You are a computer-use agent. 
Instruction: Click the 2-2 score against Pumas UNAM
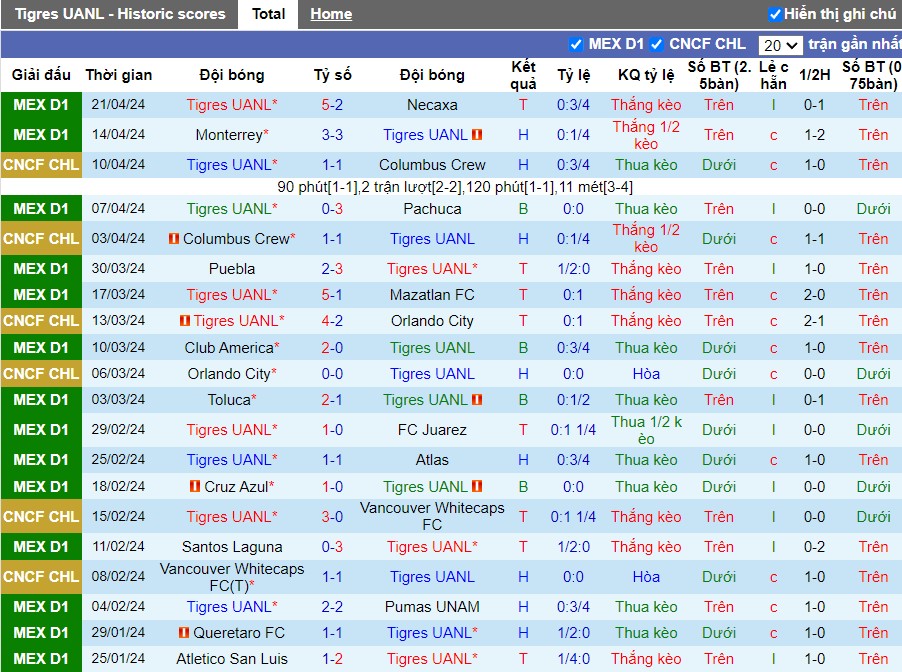pyautogui.click(x=332, y=606)
